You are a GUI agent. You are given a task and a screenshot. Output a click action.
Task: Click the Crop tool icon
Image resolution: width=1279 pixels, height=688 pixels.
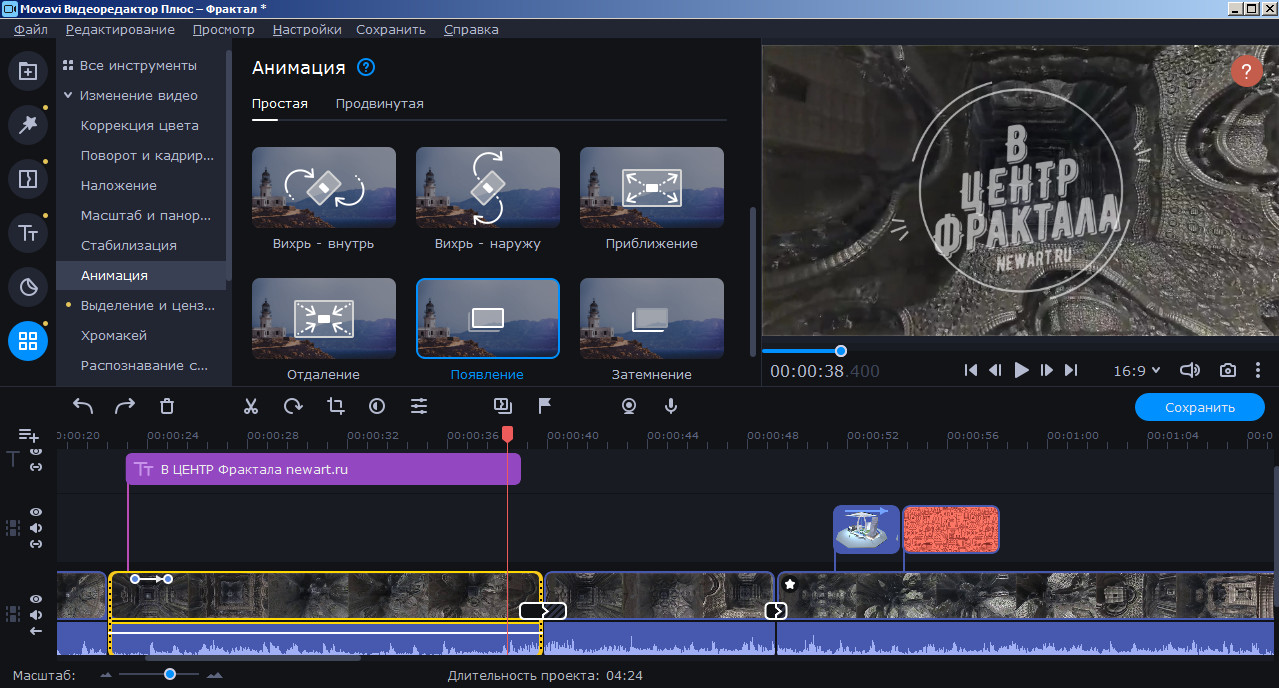(x=335, y=406)
